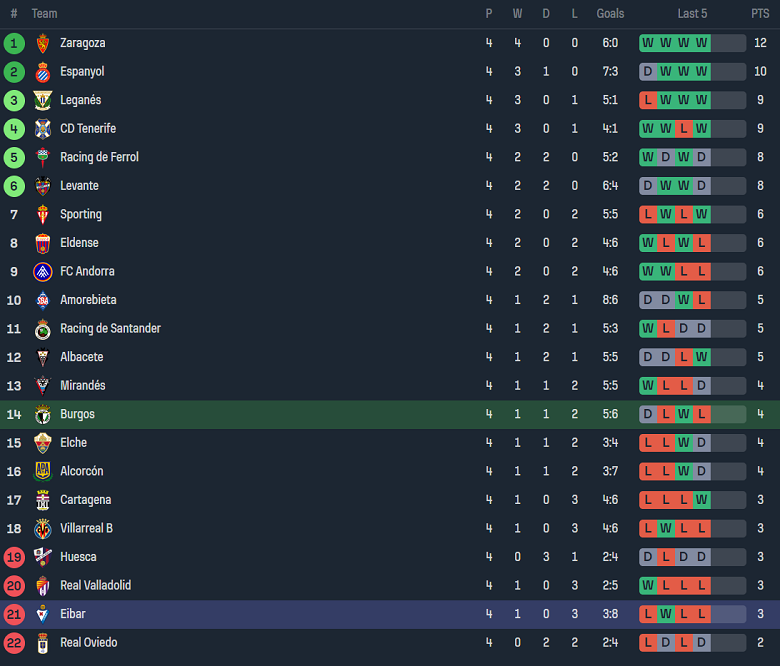The width and height of the screenshot is (780, 666).
Task: Open the Racing de Santander team link
Action: point(110,328)
